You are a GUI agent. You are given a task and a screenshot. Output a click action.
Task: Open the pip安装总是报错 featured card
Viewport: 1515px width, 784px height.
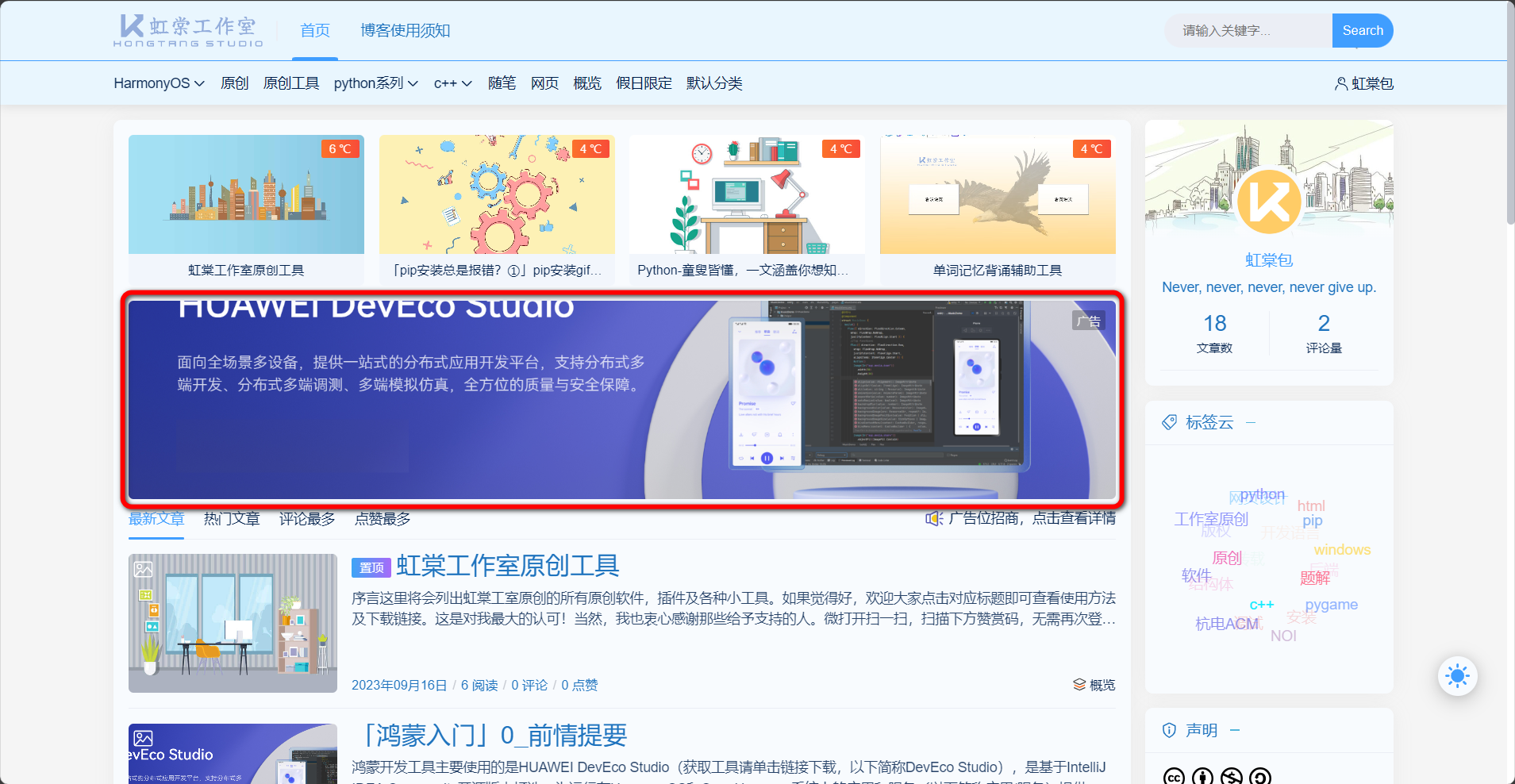(x=497, y=209)
